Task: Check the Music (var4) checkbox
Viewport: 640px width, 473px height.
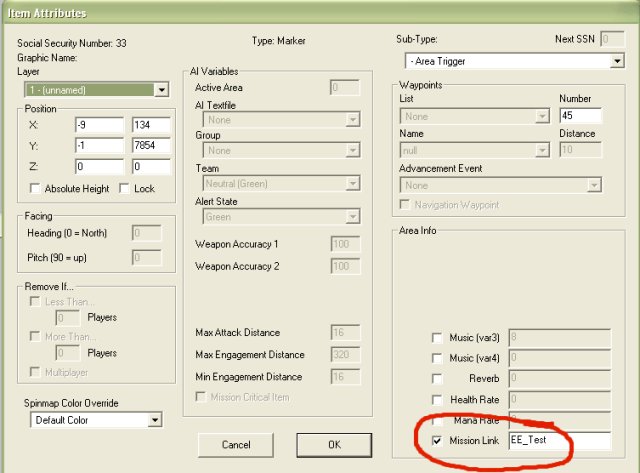Action: click(x=436, y=358)
